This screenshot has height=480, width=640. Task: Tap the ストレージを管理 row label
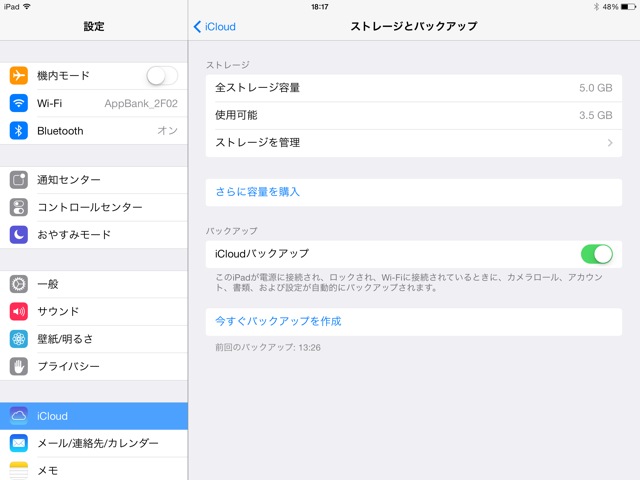258,142
